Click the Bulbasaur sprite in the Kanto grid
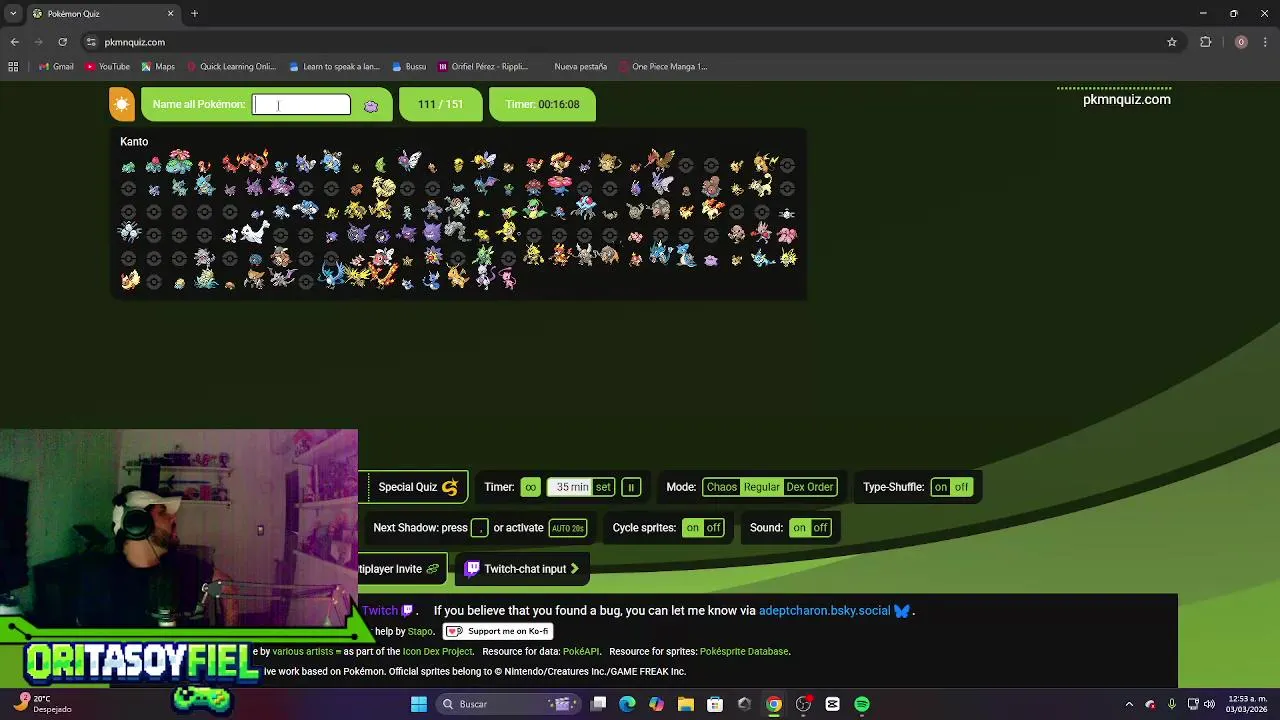 click(128, 166)
